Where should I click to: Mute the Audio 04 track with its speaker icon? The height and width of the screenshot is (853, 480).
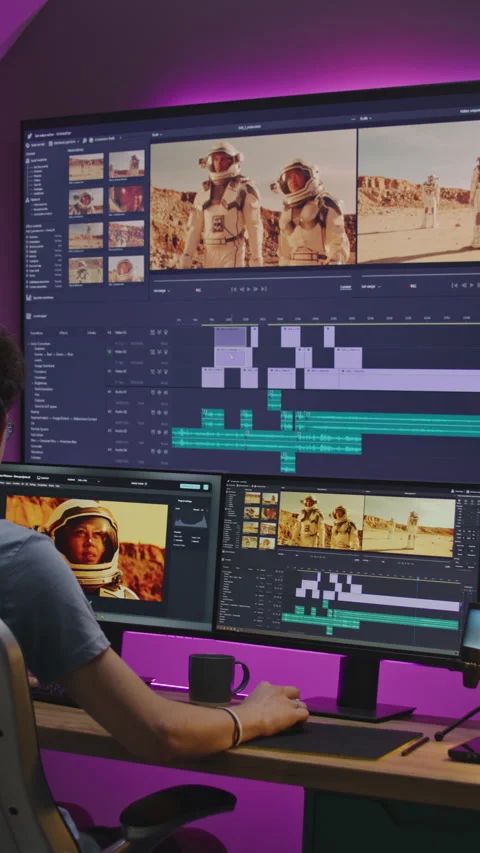click(x=165, y=452)
